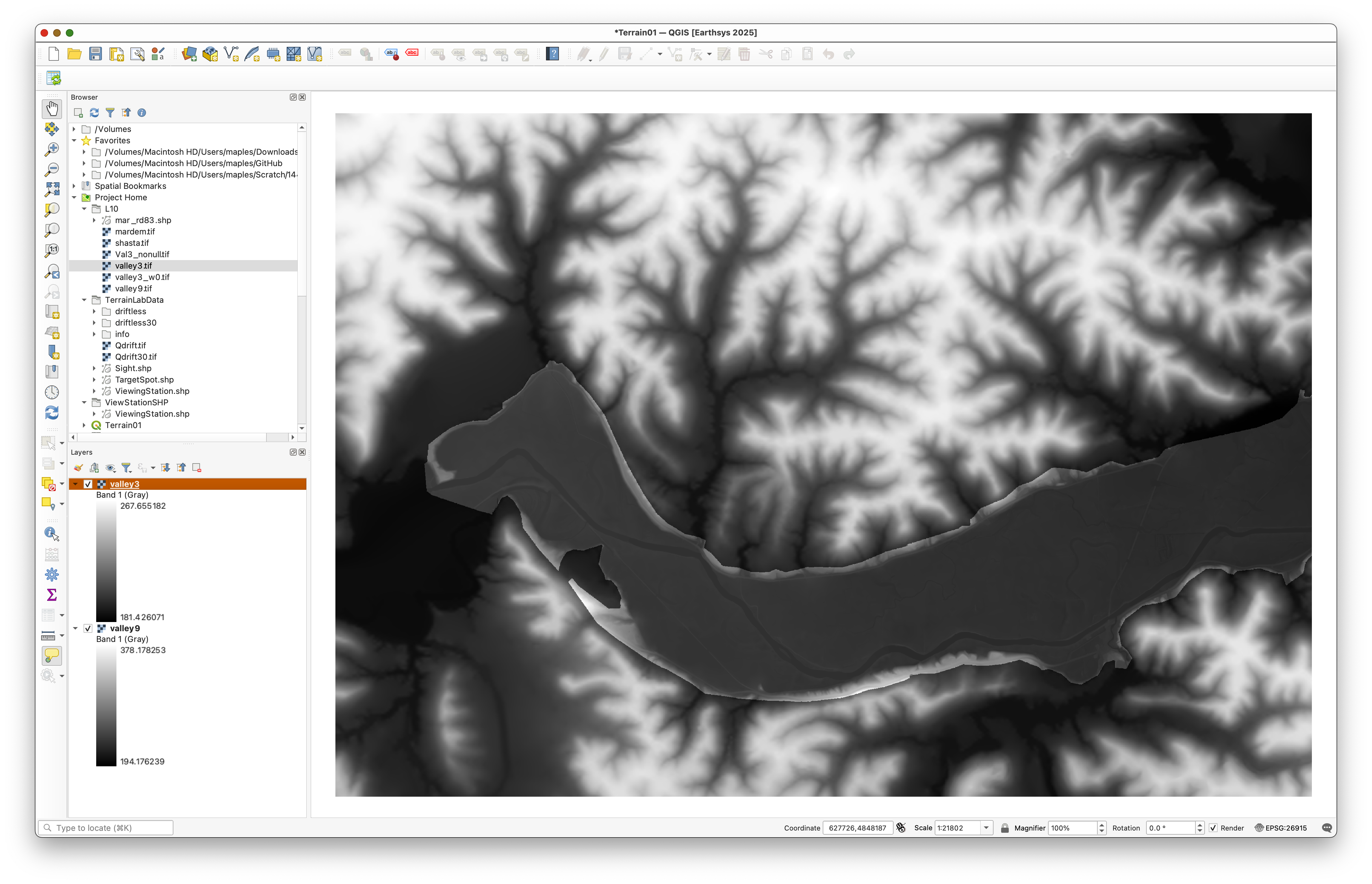Select valley9.tif in the Browser tree
This screenshot has width=1372, height=884.
pyautogui.click(x=133, y=288)
